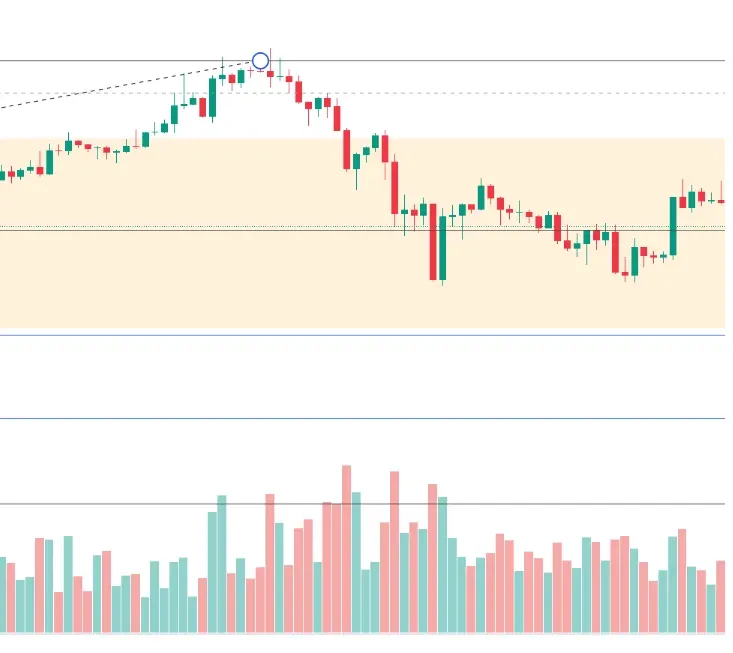Image resolution: width=733 pixels, height=653 pixels.
Task: Click the first candle at chart's left edge
Action: click(x=2, y=175)
